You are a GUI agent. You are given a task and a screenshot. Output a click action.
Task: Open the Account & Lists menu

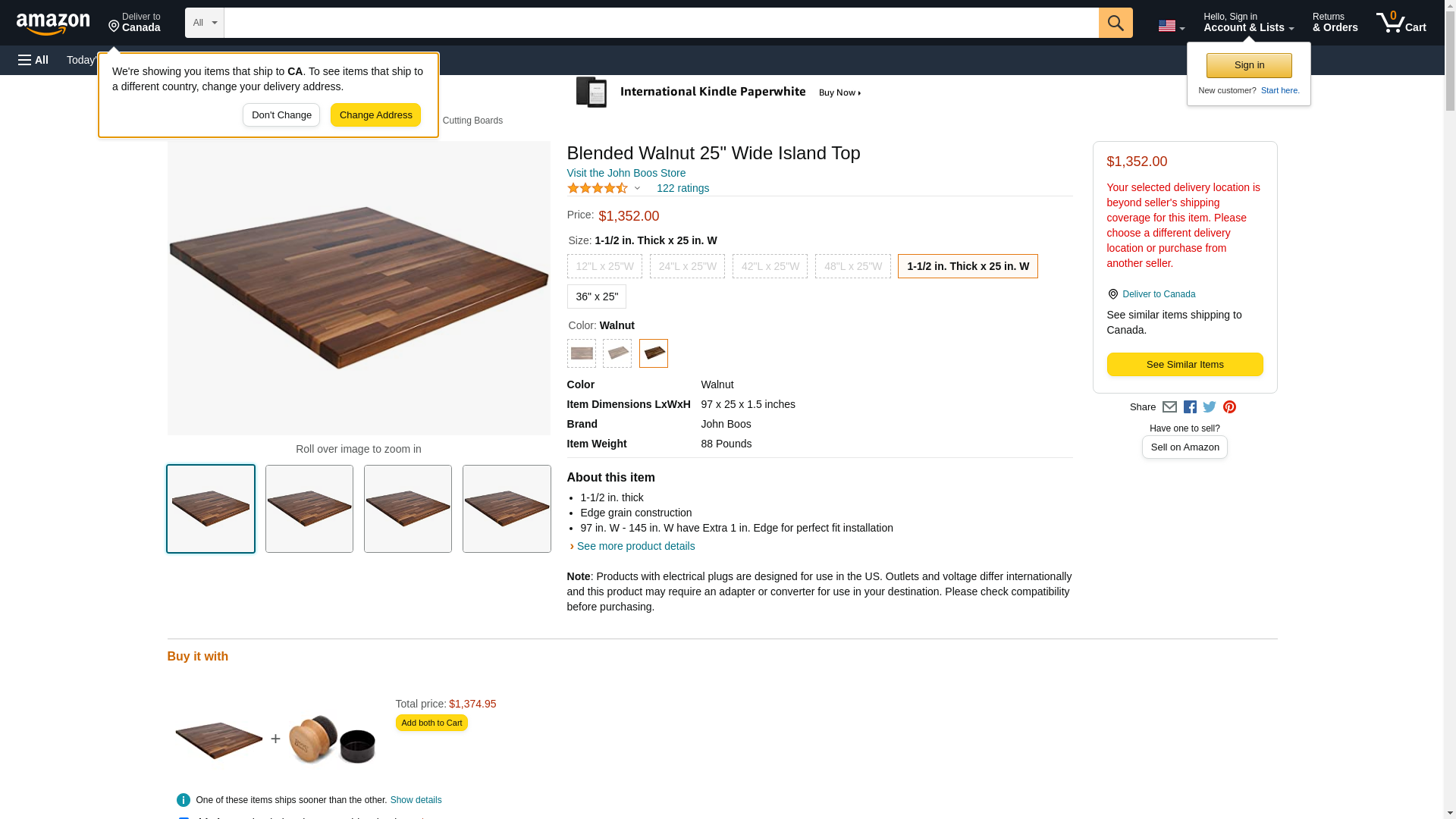click(x=1248, y=23)
